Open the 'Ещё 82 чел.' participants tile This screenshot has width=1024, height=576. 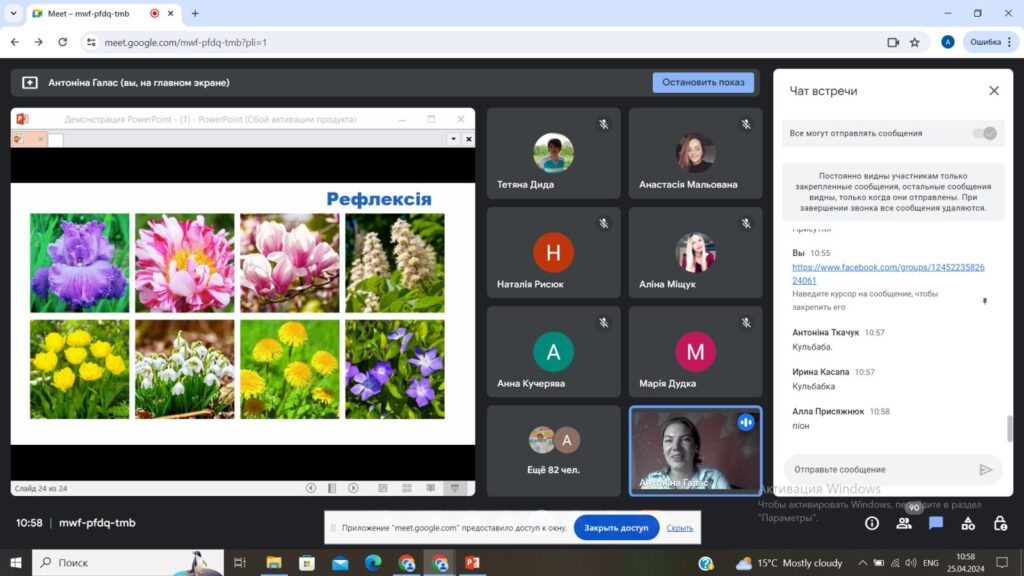553,451
